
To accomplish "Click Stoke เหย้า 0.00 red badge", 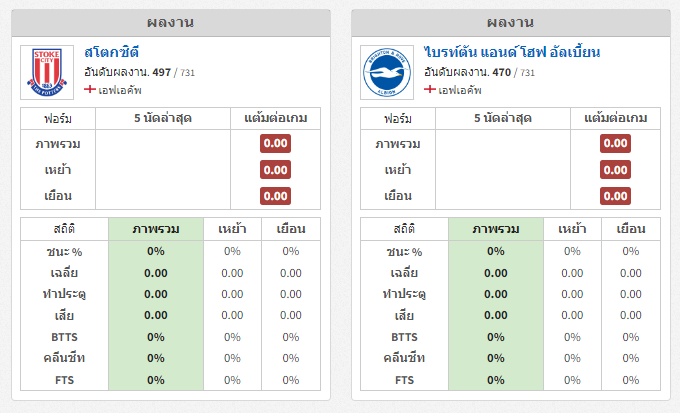I will click(x=275, y=170).
